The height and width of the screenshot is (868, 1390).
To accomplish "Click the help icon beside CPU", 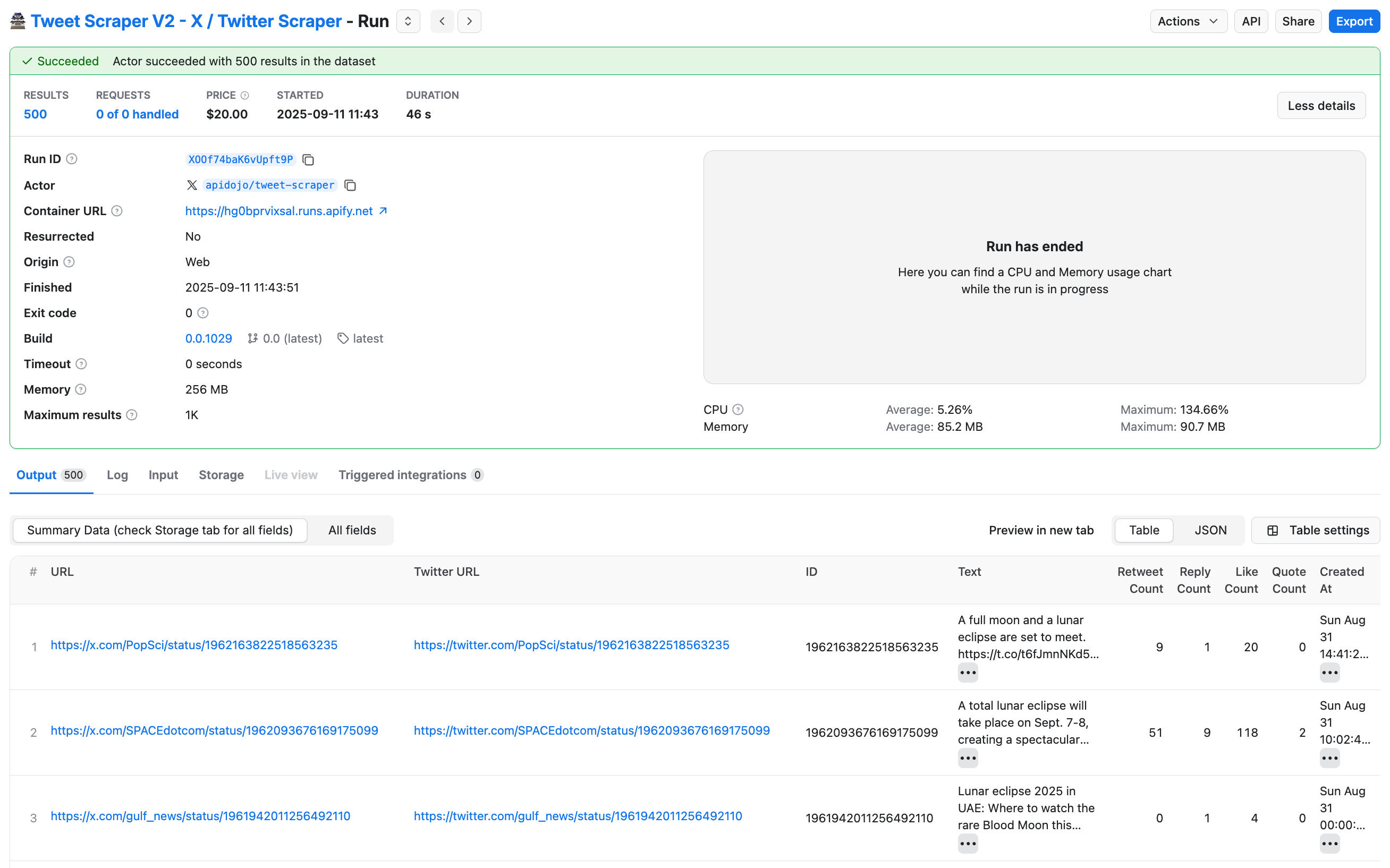I will pos(739,410).
